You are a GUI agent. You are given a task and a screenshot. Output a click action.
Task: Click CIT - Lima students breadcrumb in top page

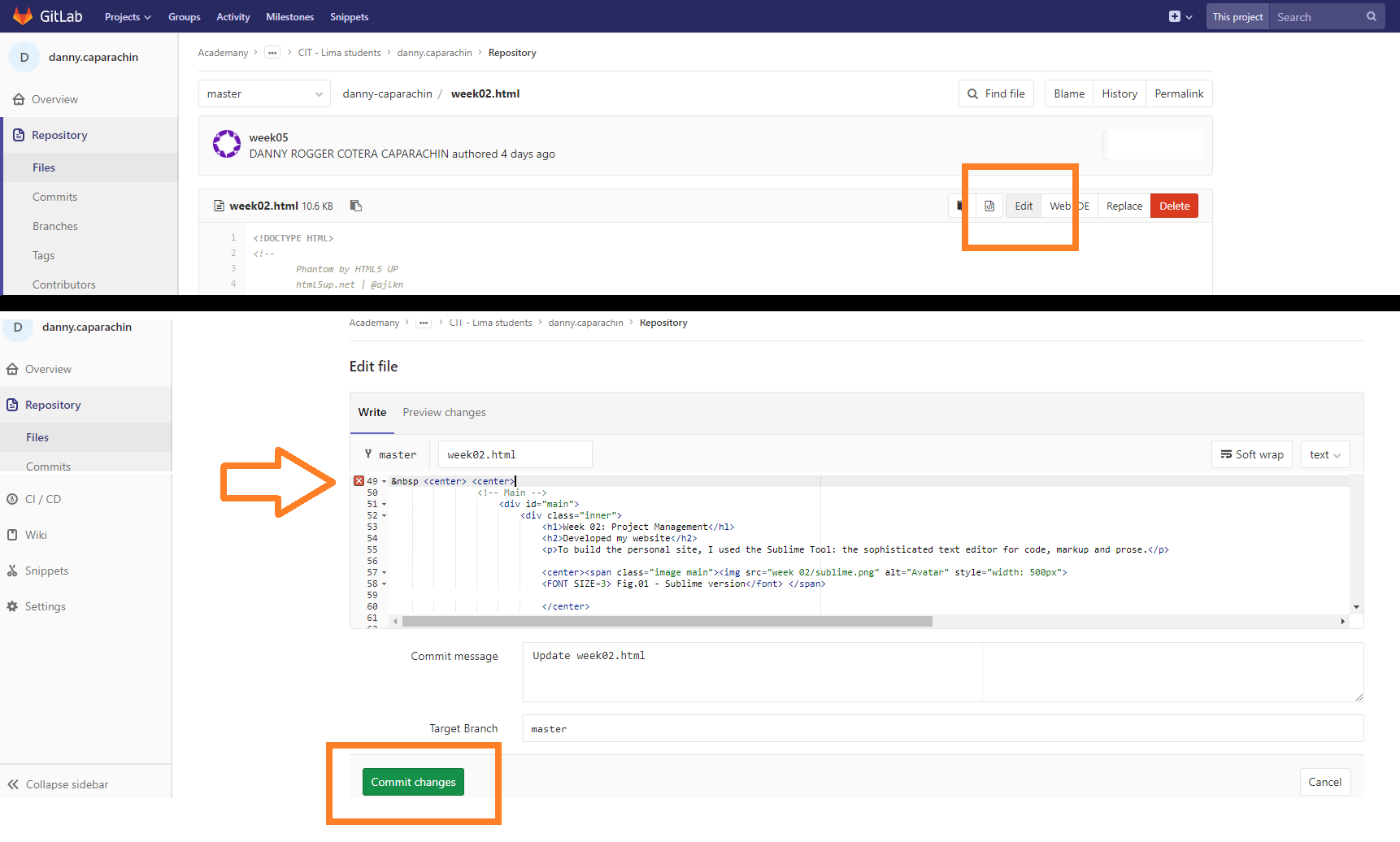point(339,53)
